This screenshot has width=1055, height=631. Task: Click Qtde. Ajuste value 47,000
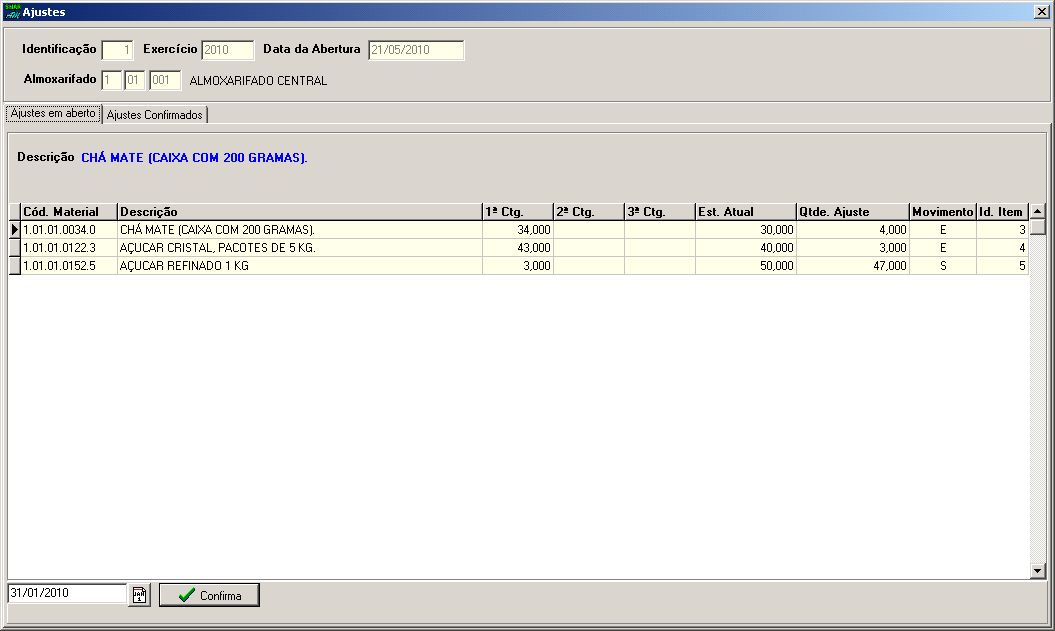(x=852, y=266)
